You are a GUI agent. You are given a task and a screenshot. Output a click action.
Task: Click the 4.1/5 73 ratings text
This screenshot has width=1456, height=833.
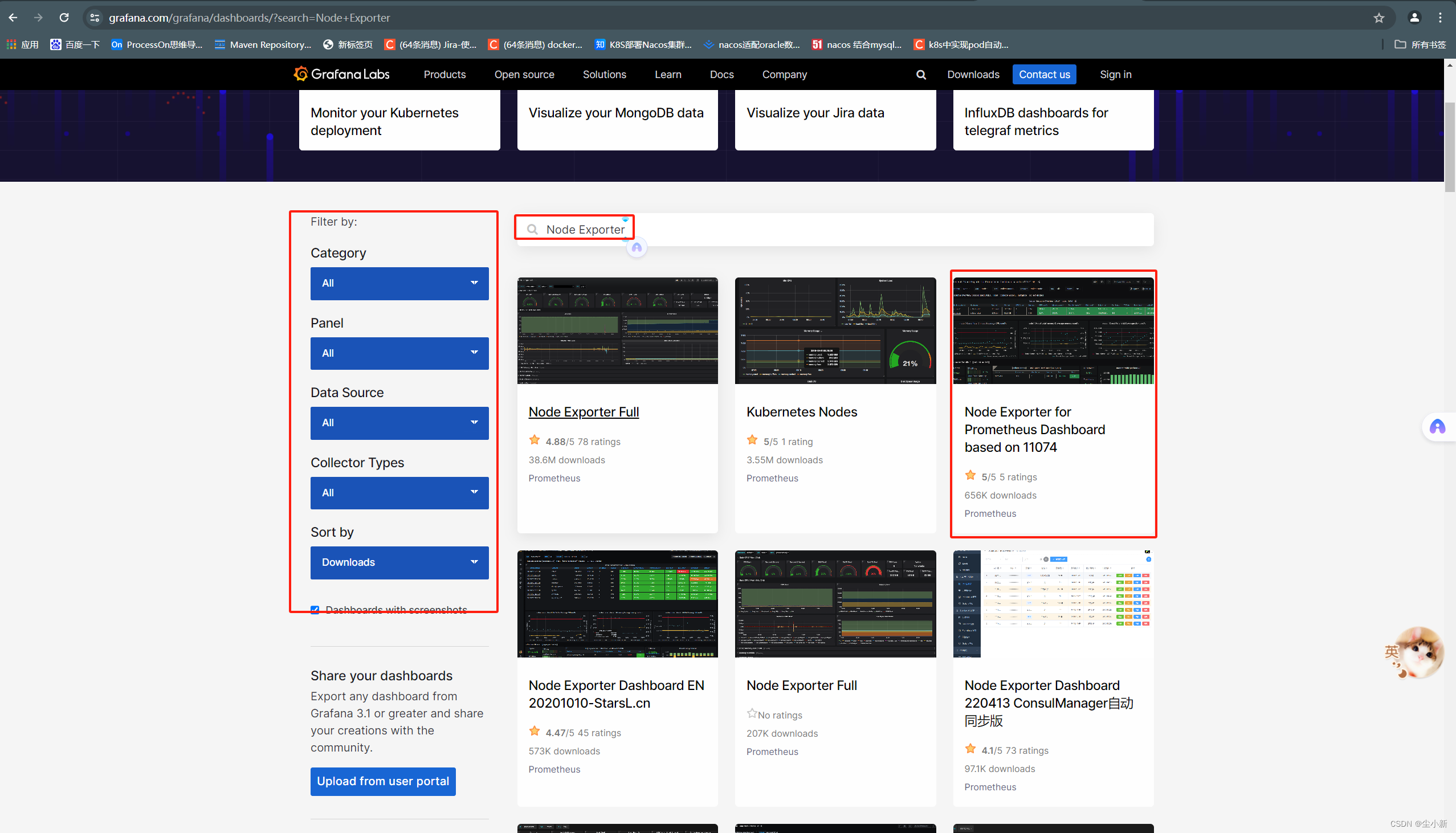coord(1015,750)
